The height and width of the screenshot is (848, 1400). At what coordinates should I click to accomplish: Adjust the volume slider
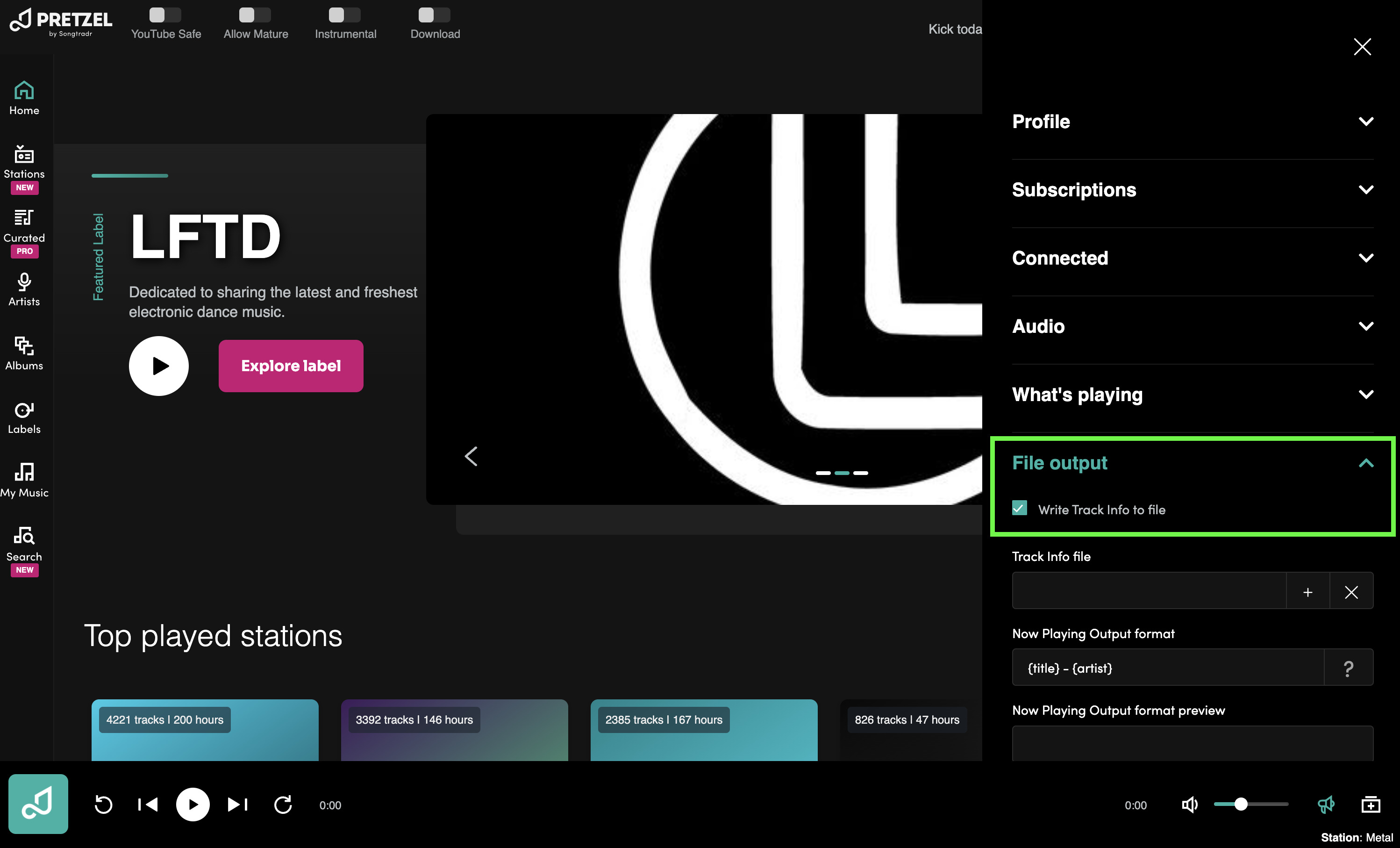click(1250, 804)
